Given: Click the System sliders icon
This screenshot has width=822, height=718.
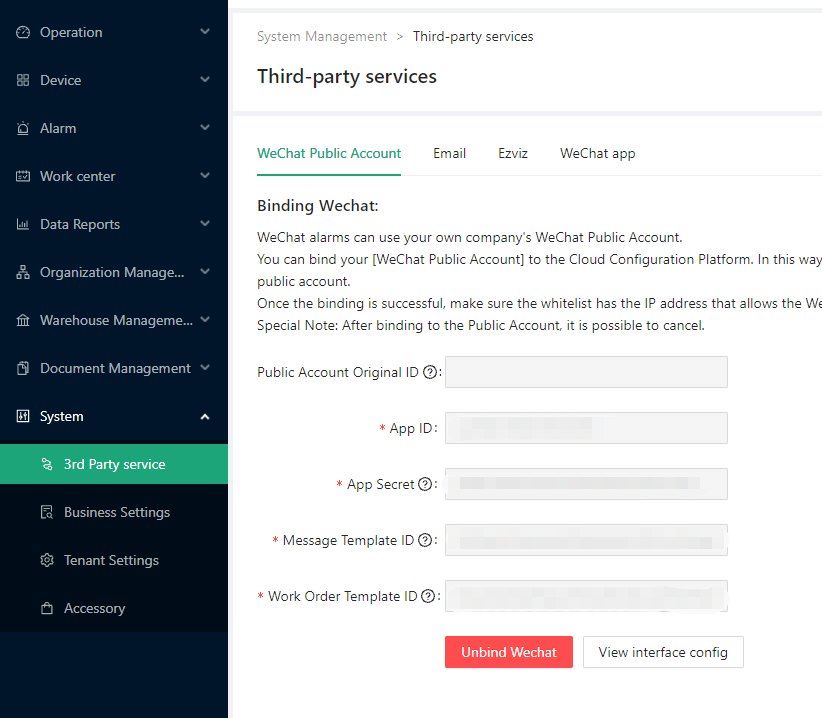Looking at the screenshot, I should pyautogui.click(x=23, y=416).
